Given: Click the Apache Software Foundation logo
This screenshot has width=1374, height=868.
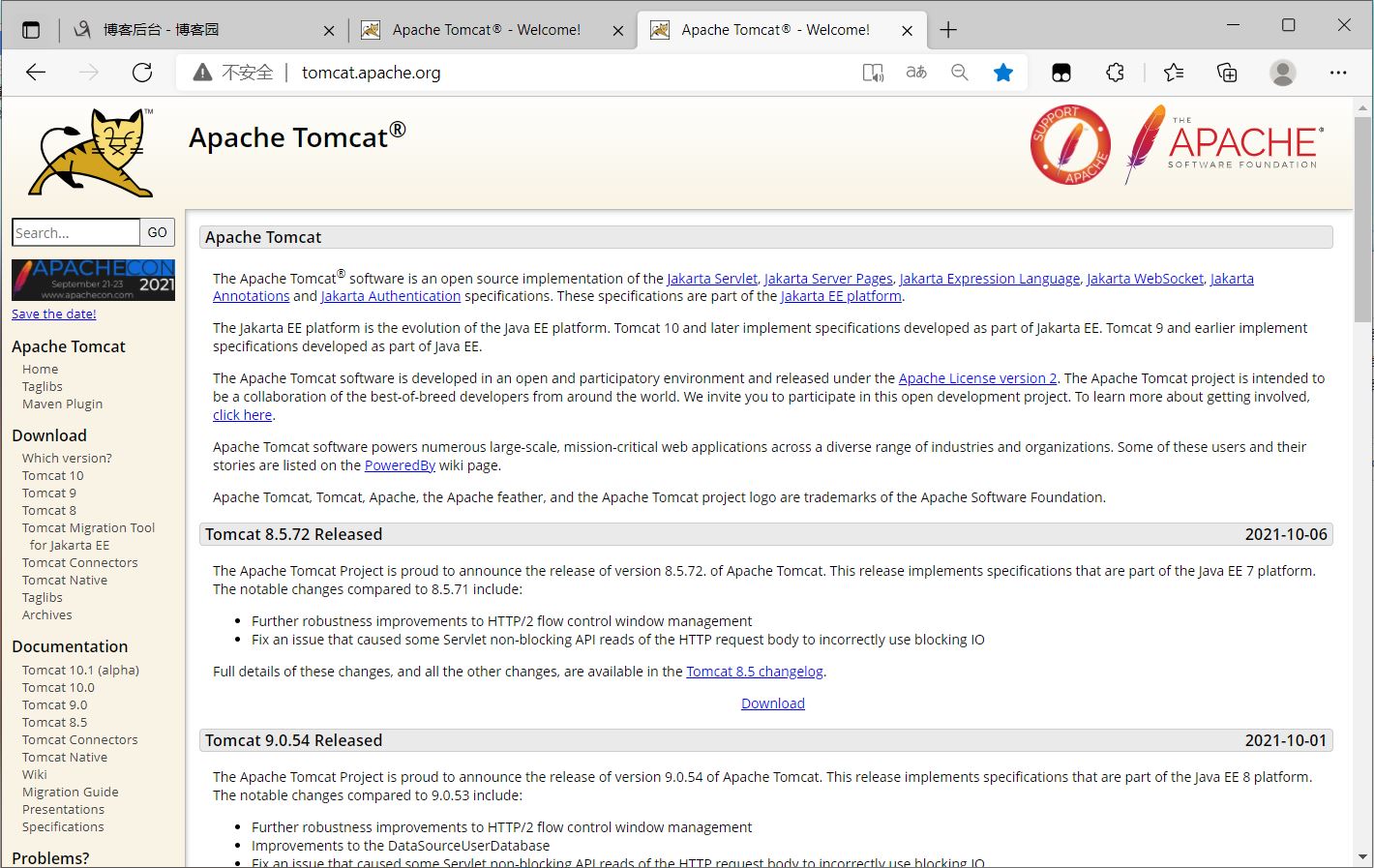Looking at the screenshot, I should (1224, 143).
